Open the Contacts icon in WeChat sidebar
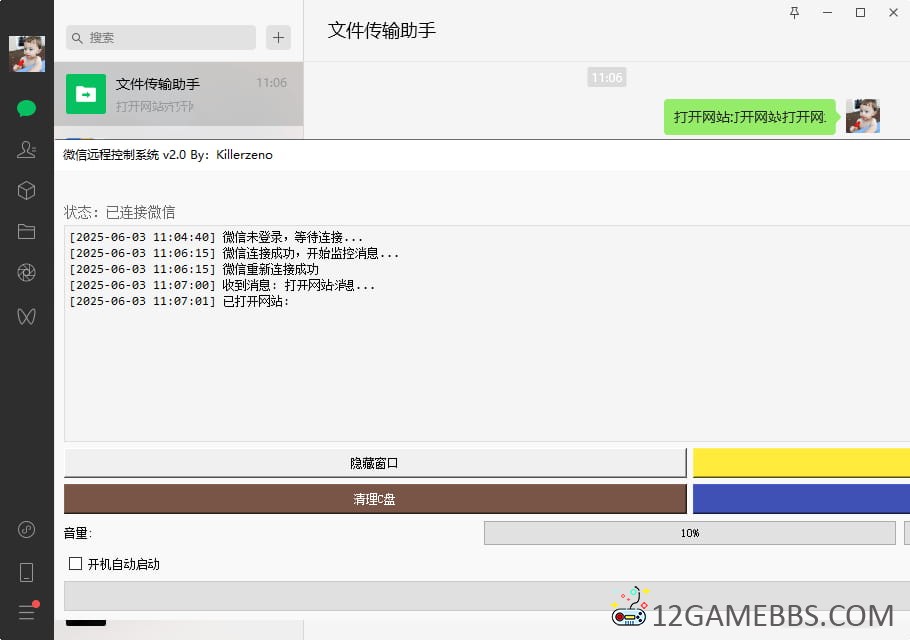Viewport: 910px width, 640px height. click(26, 150)
